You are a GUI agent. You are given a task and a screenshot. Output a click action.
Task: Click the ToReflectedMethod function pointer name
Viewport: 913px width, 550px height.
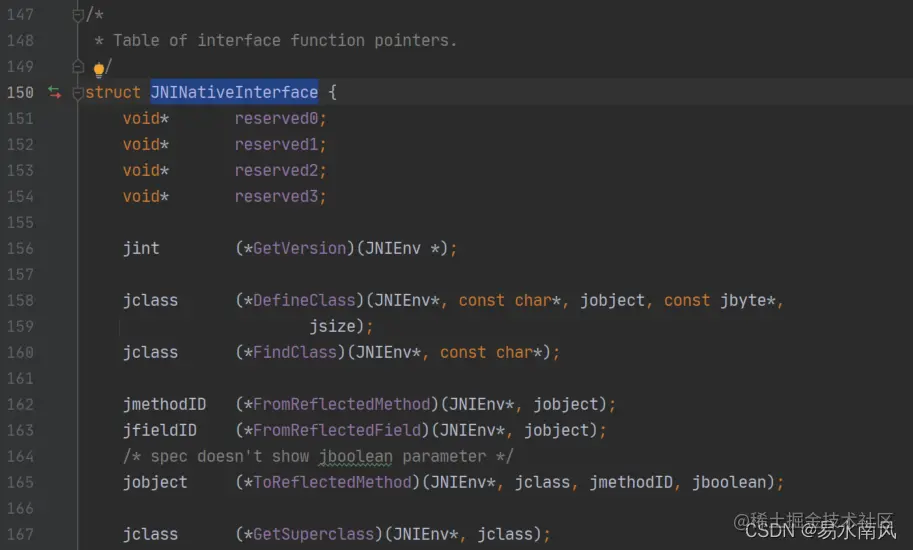pos(332,482)
